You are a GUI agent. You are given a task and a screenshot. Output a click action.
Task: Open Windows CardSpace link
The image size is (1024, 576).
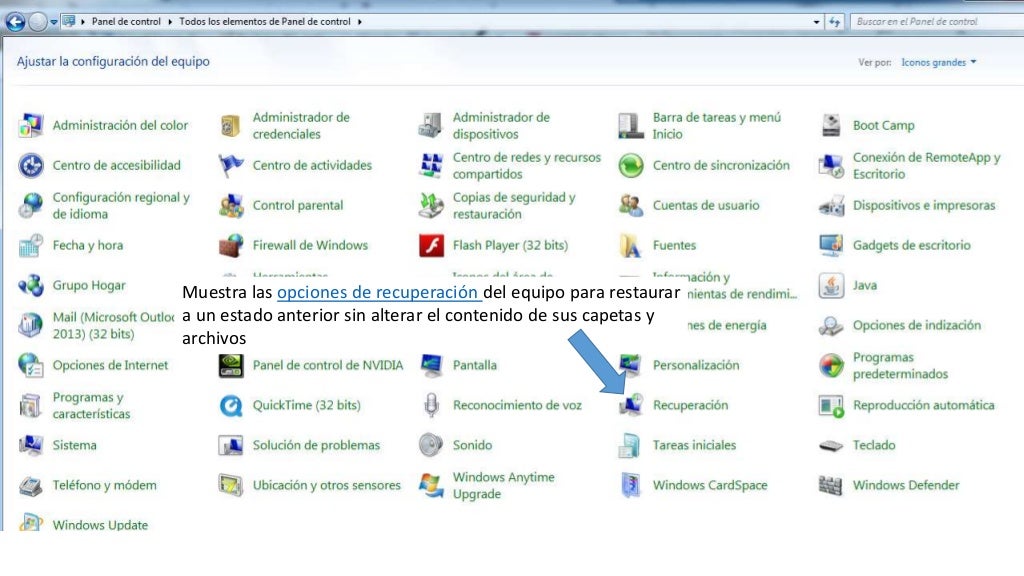[710, 485]
